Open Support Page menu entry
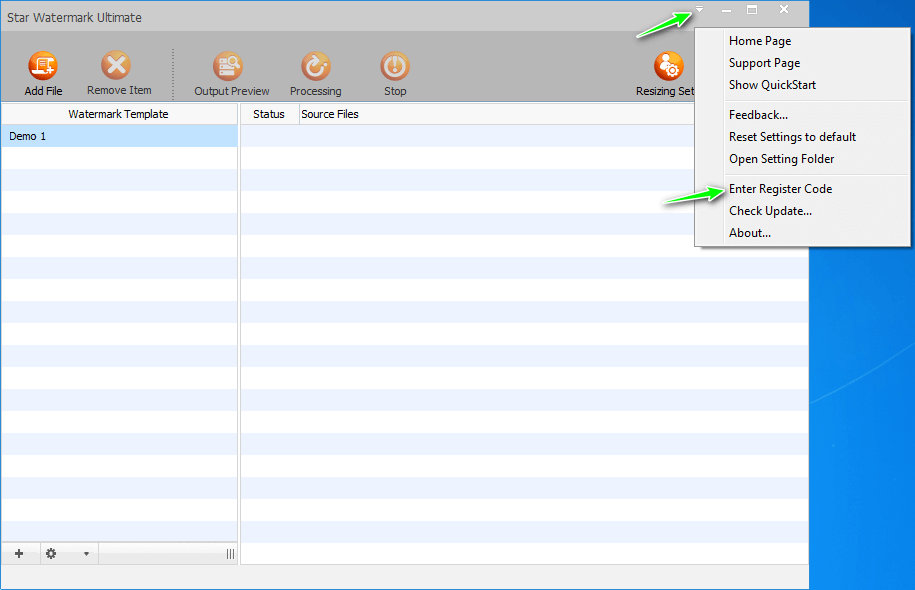This screenshot has width=915, height=590. [x=764, y=63]
